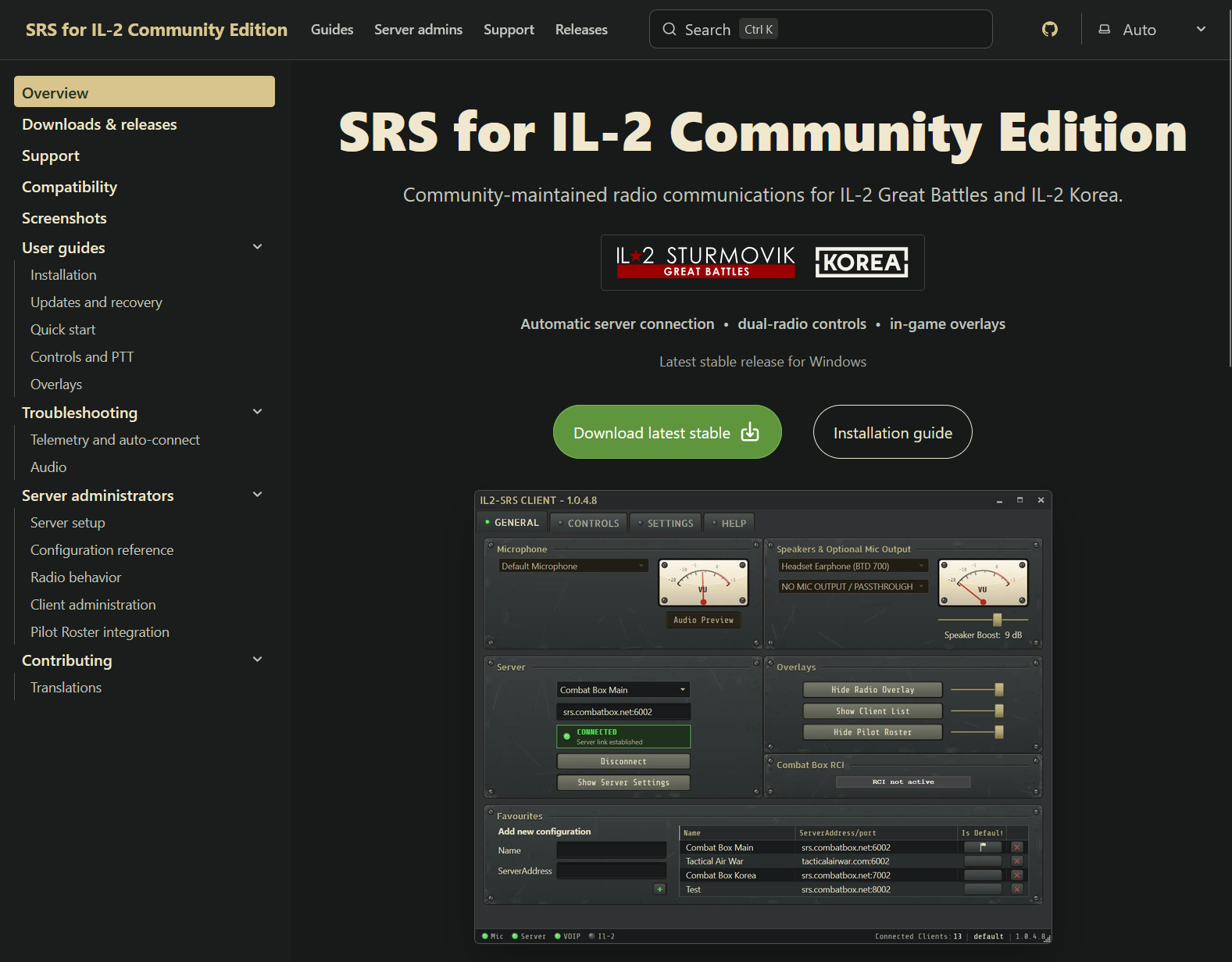Image resolution: width=1232 pixels, height=962 pixels.
Task: Open the Overlays page in the sidebar
Action: (x=56, y=384)
